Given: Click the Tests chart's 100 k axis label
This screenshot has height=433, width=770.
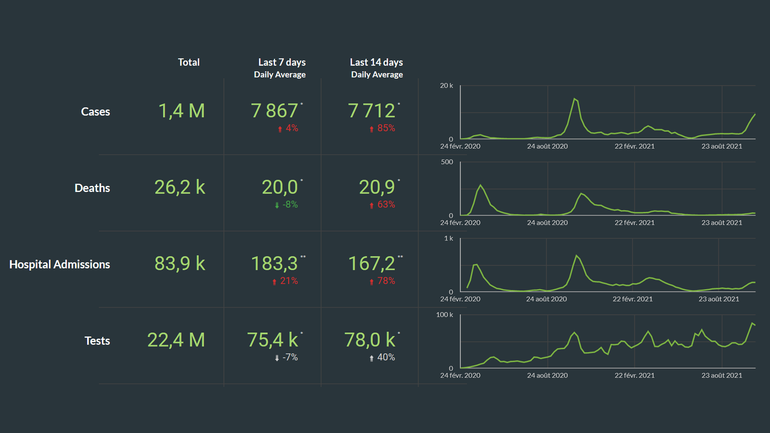Looking at the screenshot, I should pyautogui.click(x=447, y=315).
